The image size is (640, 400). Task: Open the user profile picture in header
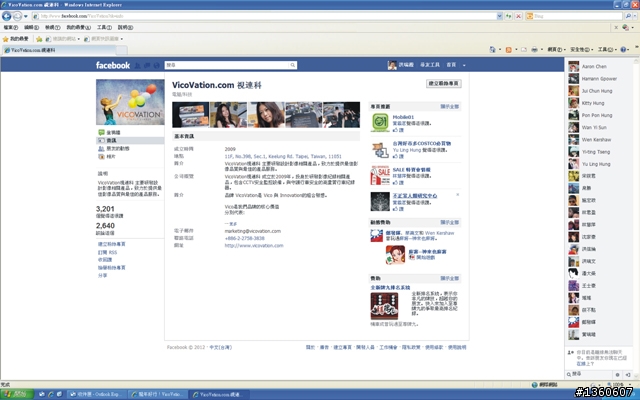[392, 65]
